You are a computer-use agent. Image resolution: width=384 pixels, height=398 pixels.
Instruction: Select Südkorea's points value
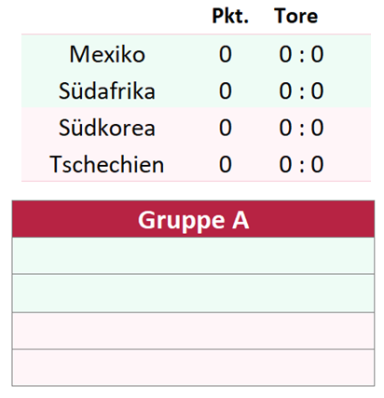(x=225, y=128)
